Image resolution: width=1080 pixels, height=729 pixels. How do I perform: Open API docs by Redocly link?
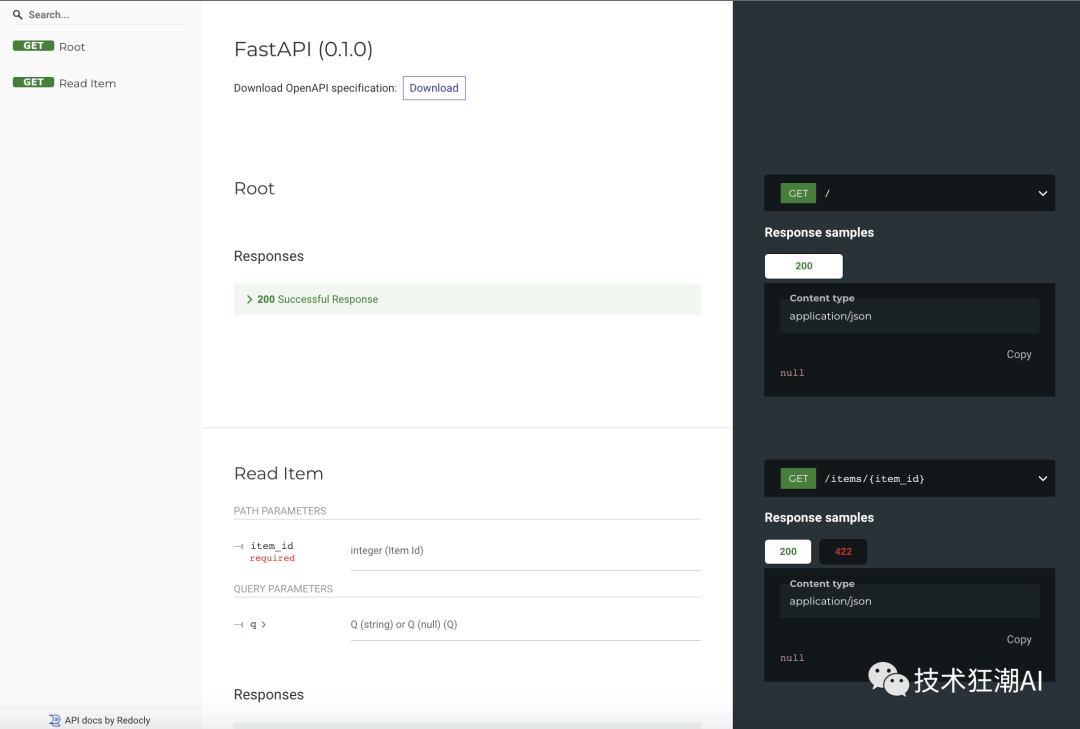pyautogui.click(x=107, y=720)
